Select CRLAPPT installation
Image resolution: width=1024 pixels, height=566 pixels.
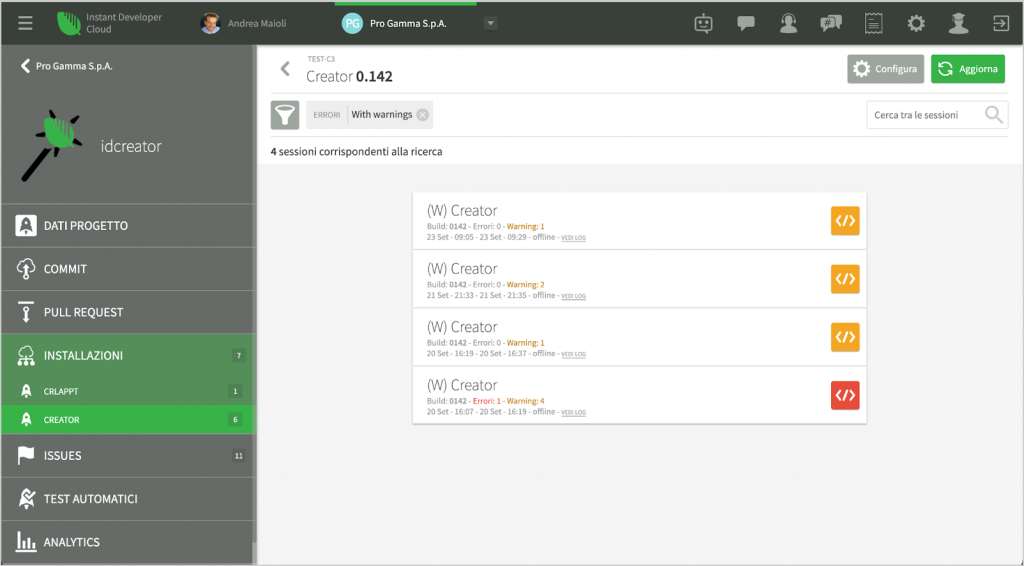coord(128,391)
